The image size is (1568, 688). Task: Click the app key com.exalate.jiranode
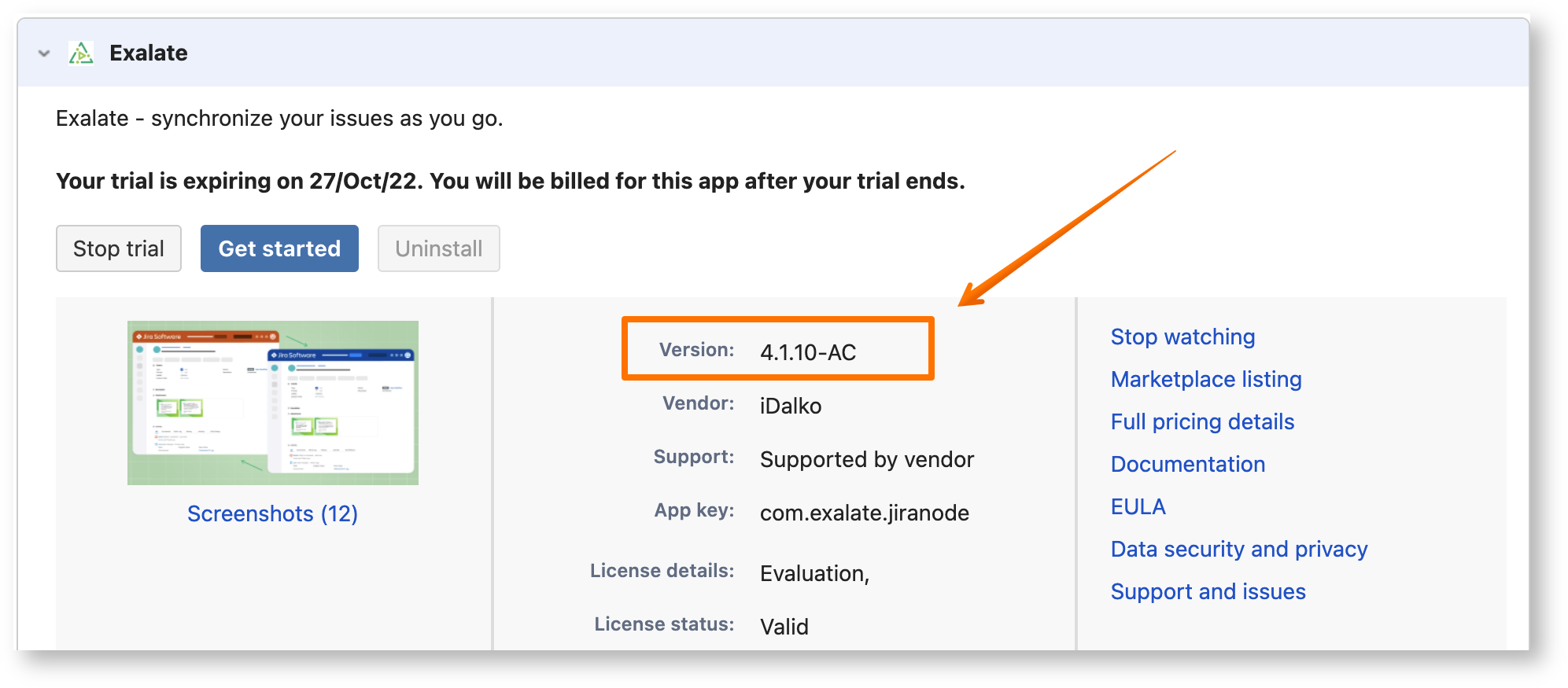865,513
